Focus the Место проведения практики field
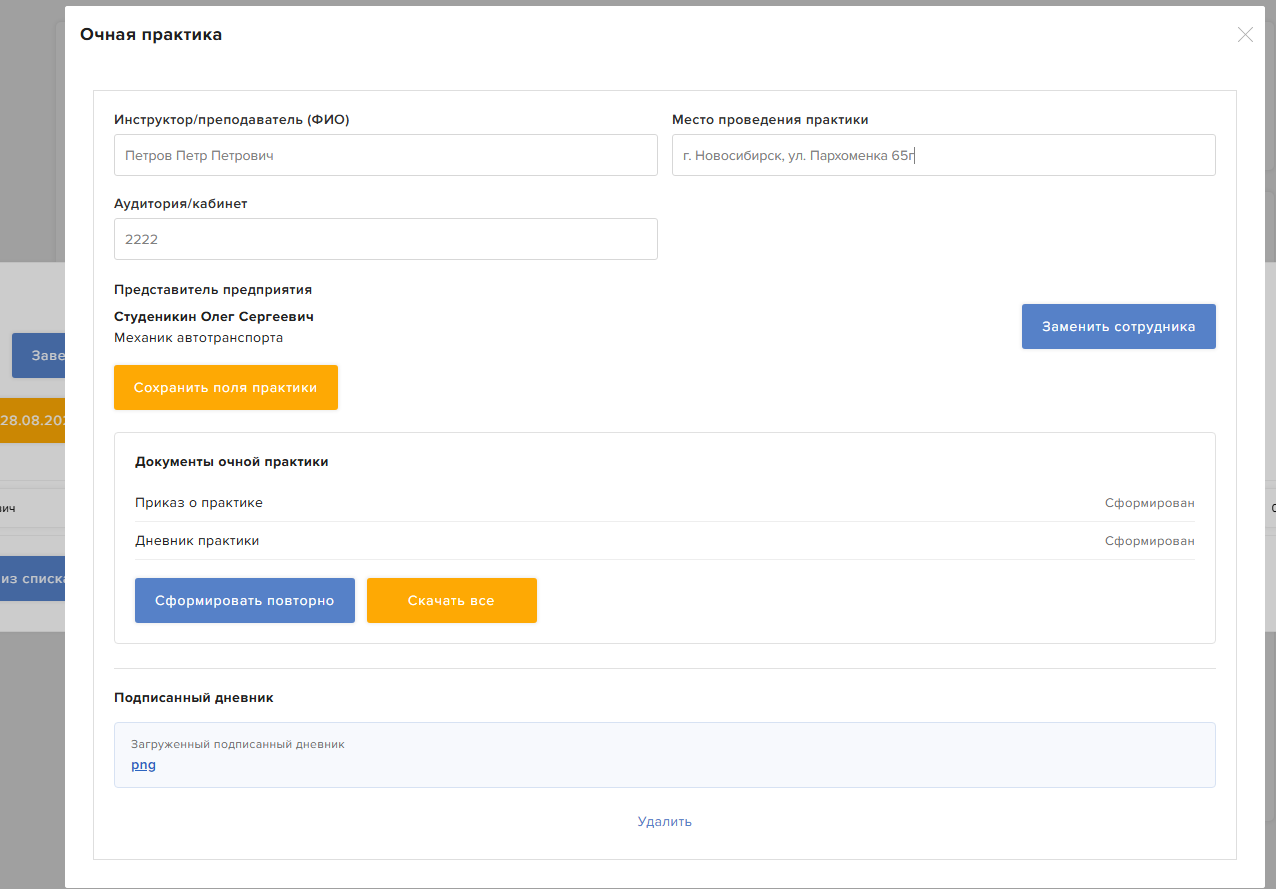Viewport: 1276px width, 889px height. coord(944,155)
